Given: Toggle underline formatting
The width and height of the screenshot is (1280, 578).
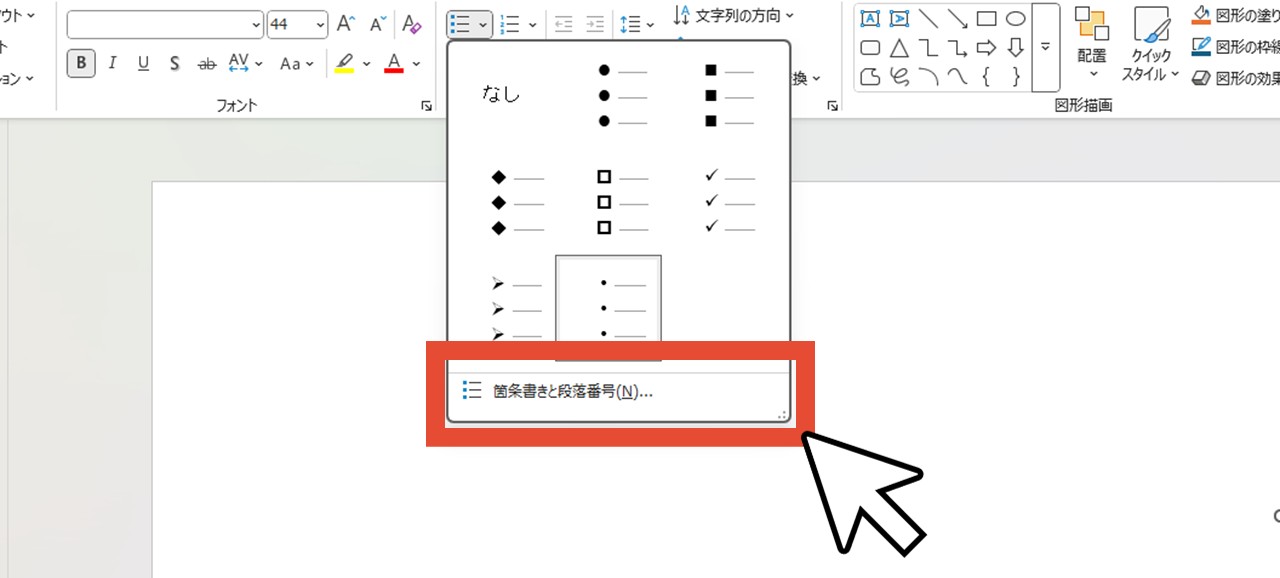Looking at the screenshot, I should coord(143,63).
